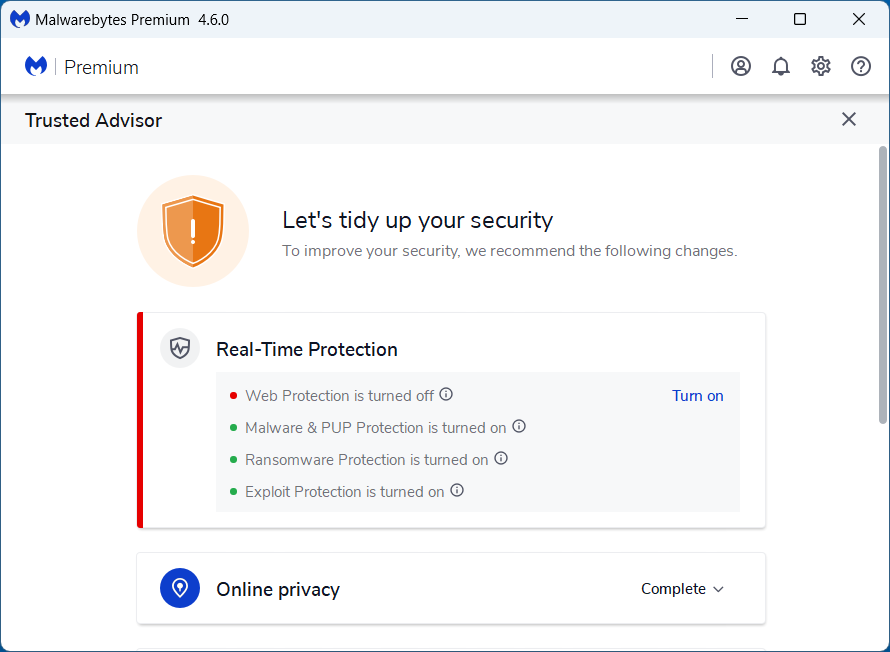The height and width of the screenshot is (652, 890).
Task: Click the Online privacy location pin icon
Action: pos(180,588)
